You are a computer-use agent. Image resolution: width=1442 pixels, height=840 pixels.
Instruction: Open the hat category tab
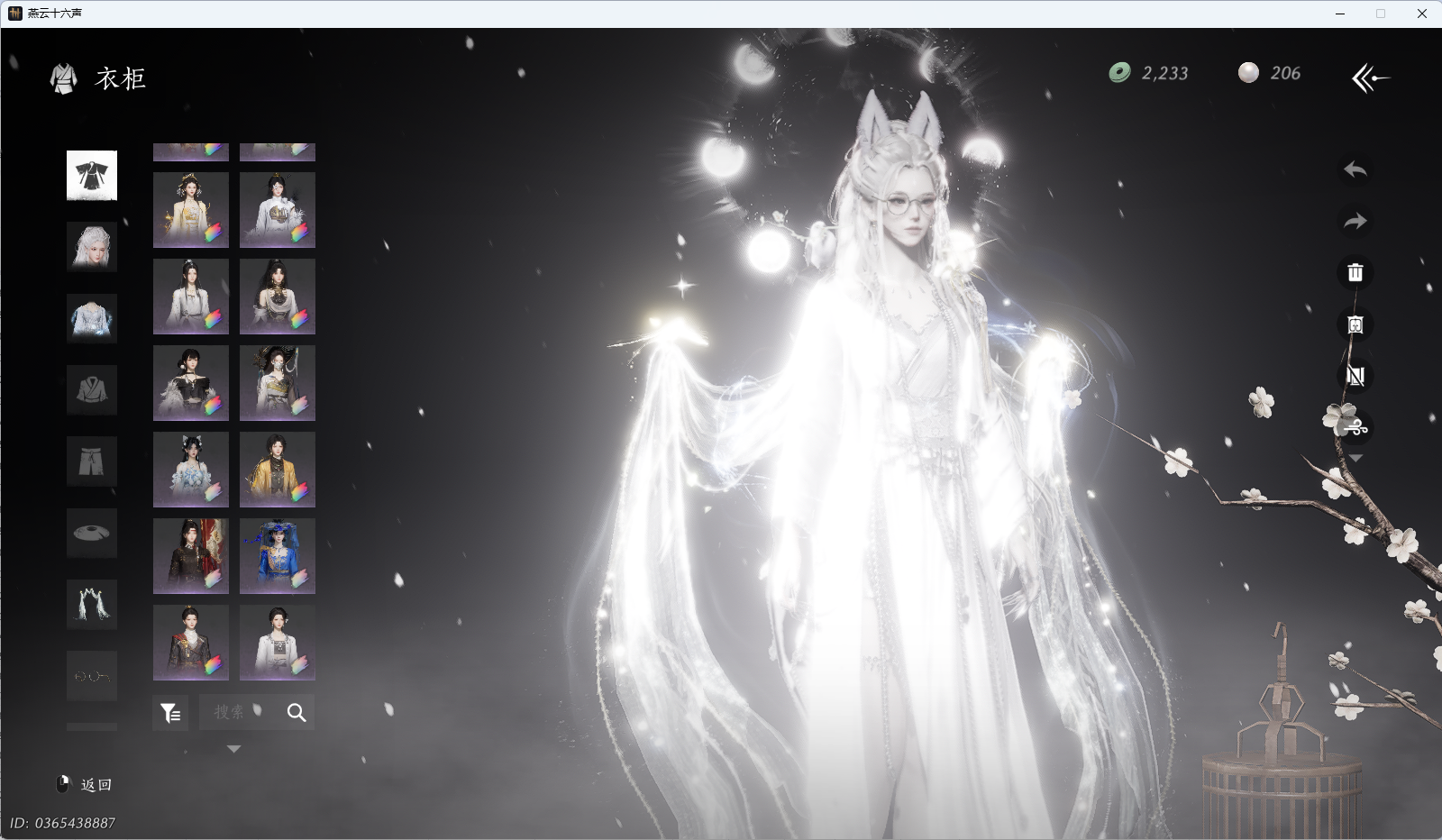92,534
